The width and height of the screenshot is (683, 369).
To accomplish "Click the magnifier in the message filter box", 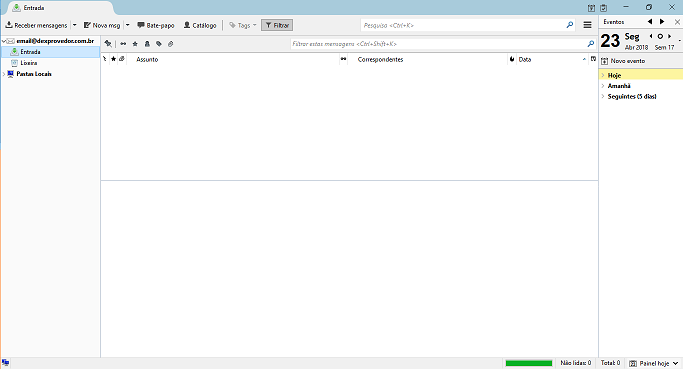I will point(591,44).
